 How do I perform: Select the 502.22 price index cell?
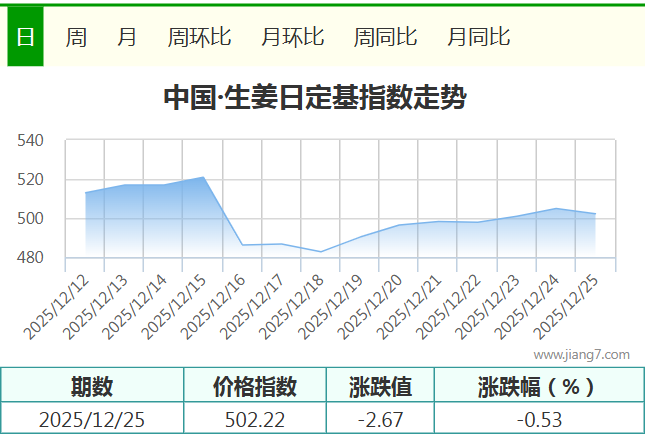pos(255,420)
